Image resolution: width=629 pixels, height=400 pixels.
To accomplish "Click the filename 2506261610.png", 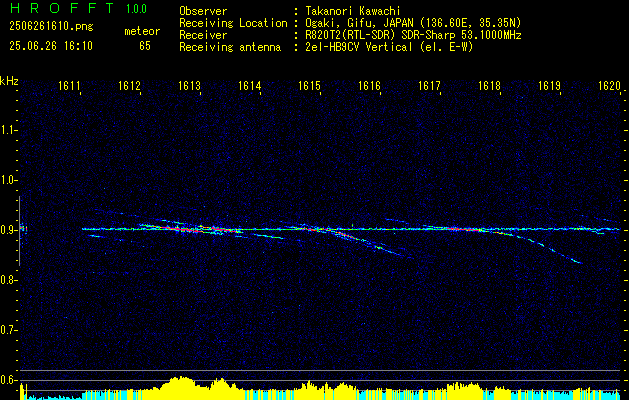I will (51, 27).
